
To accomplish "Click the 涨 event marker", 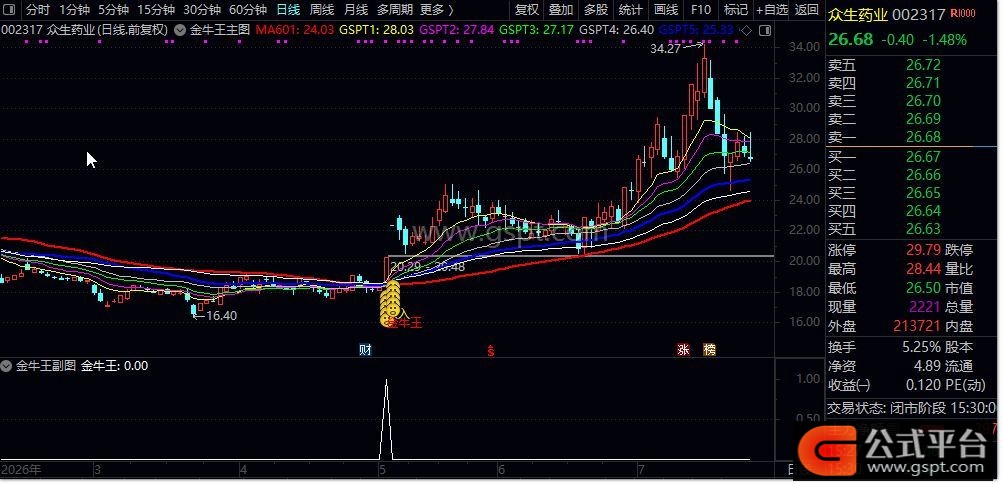I will pyautogui.click(x=684, y=350).
